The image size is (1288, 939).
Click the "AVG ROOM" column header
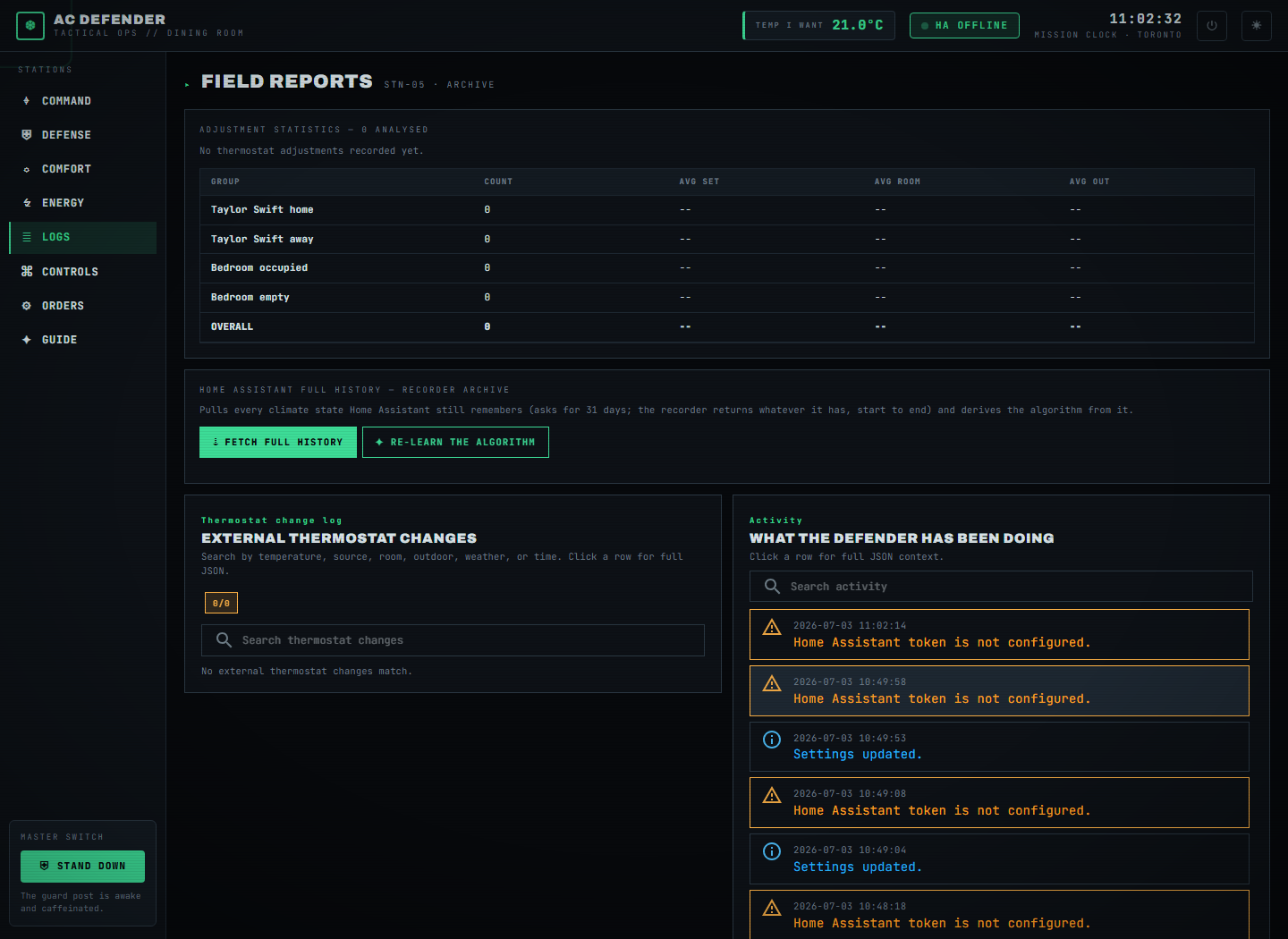[x=897, y=182]
